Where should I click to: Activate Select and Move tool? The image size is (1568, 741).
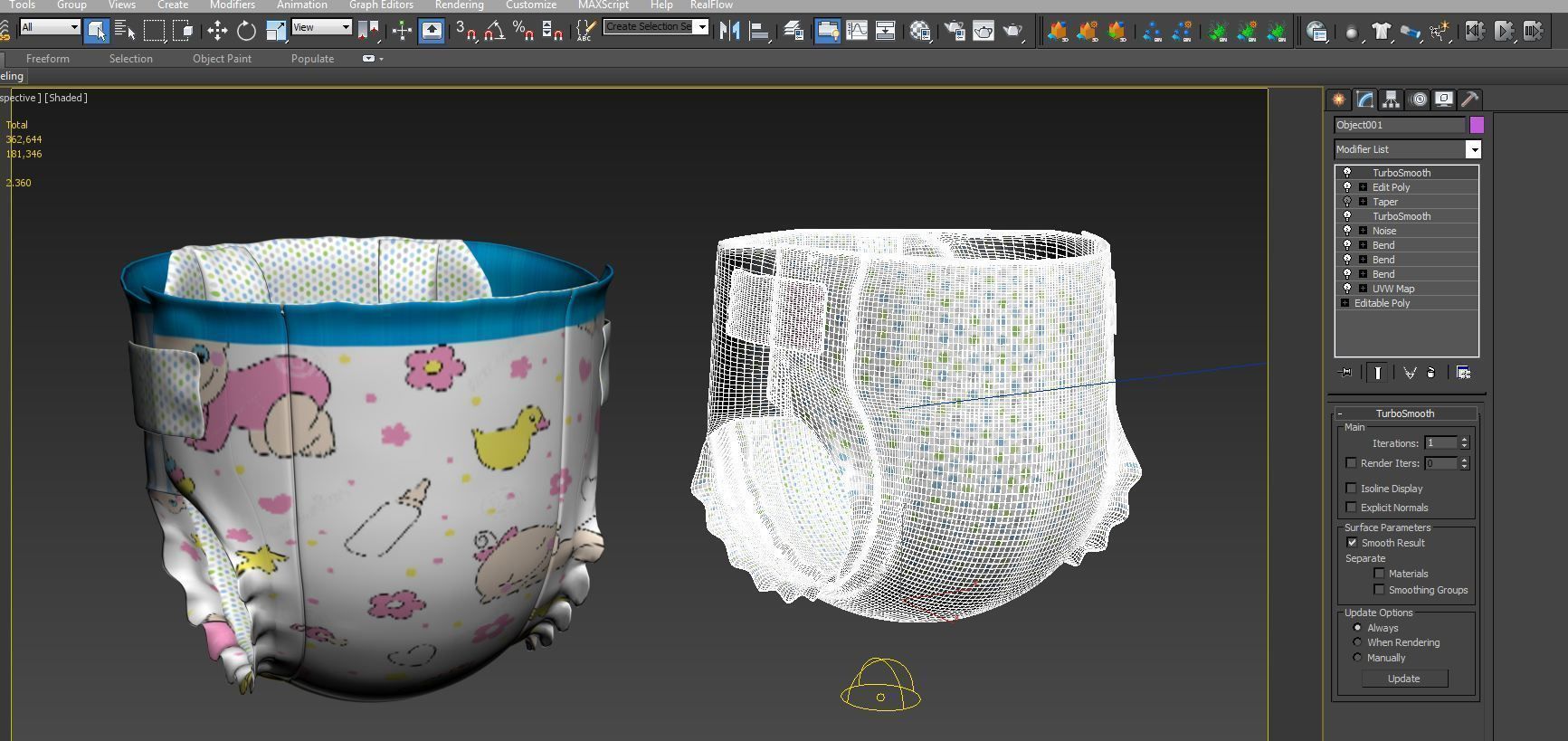pyautogui.click(x=217, y=31)
